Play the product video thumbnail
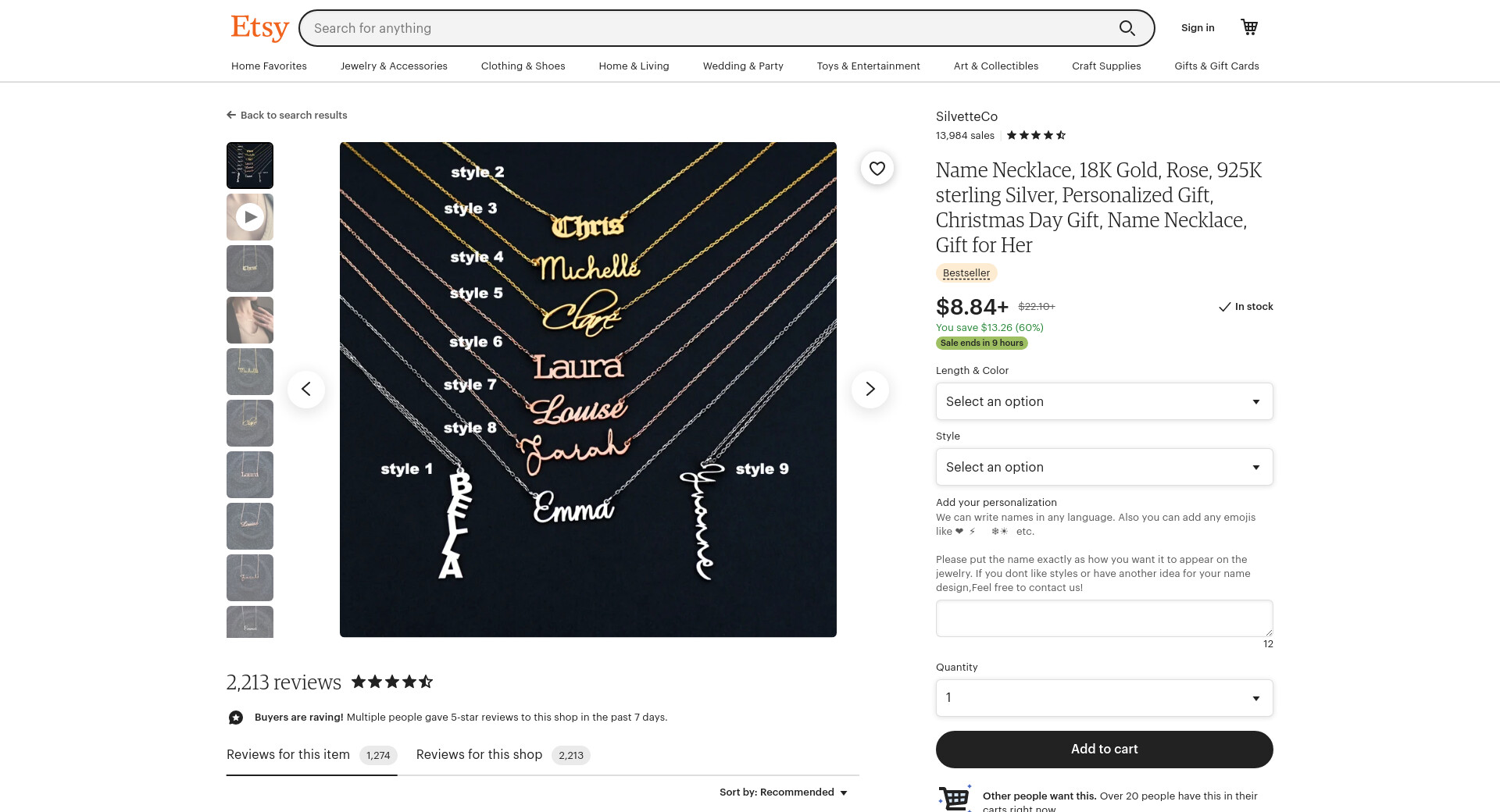 (x=250, y=217)
